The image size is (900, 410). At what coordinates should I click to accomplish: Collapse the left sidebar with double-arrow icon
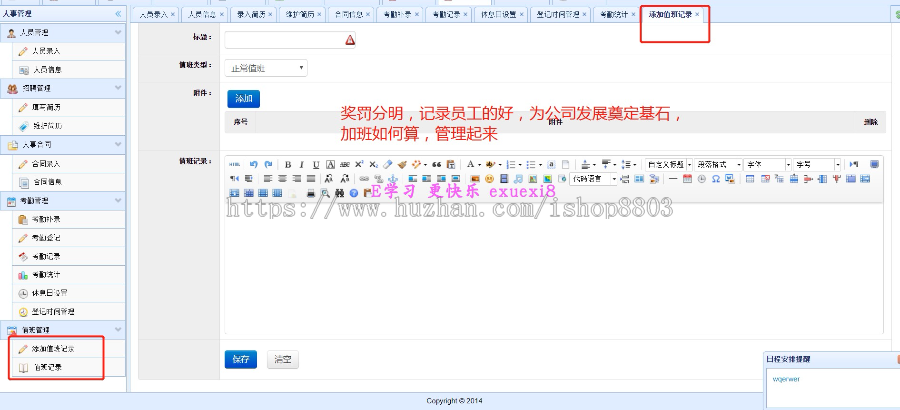(x=118, y=14)
